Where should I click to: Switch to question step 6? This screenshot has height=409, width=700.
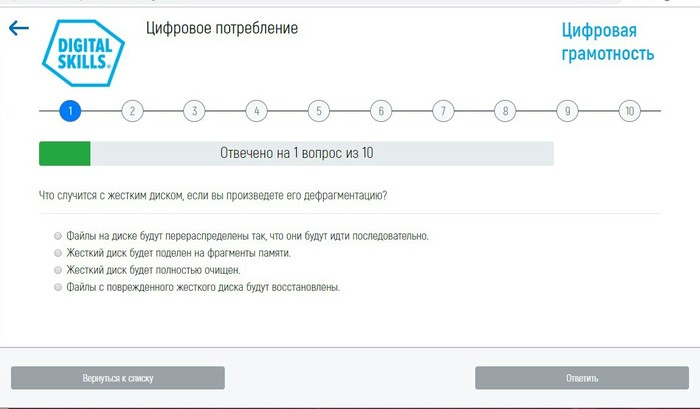(380, 111)
